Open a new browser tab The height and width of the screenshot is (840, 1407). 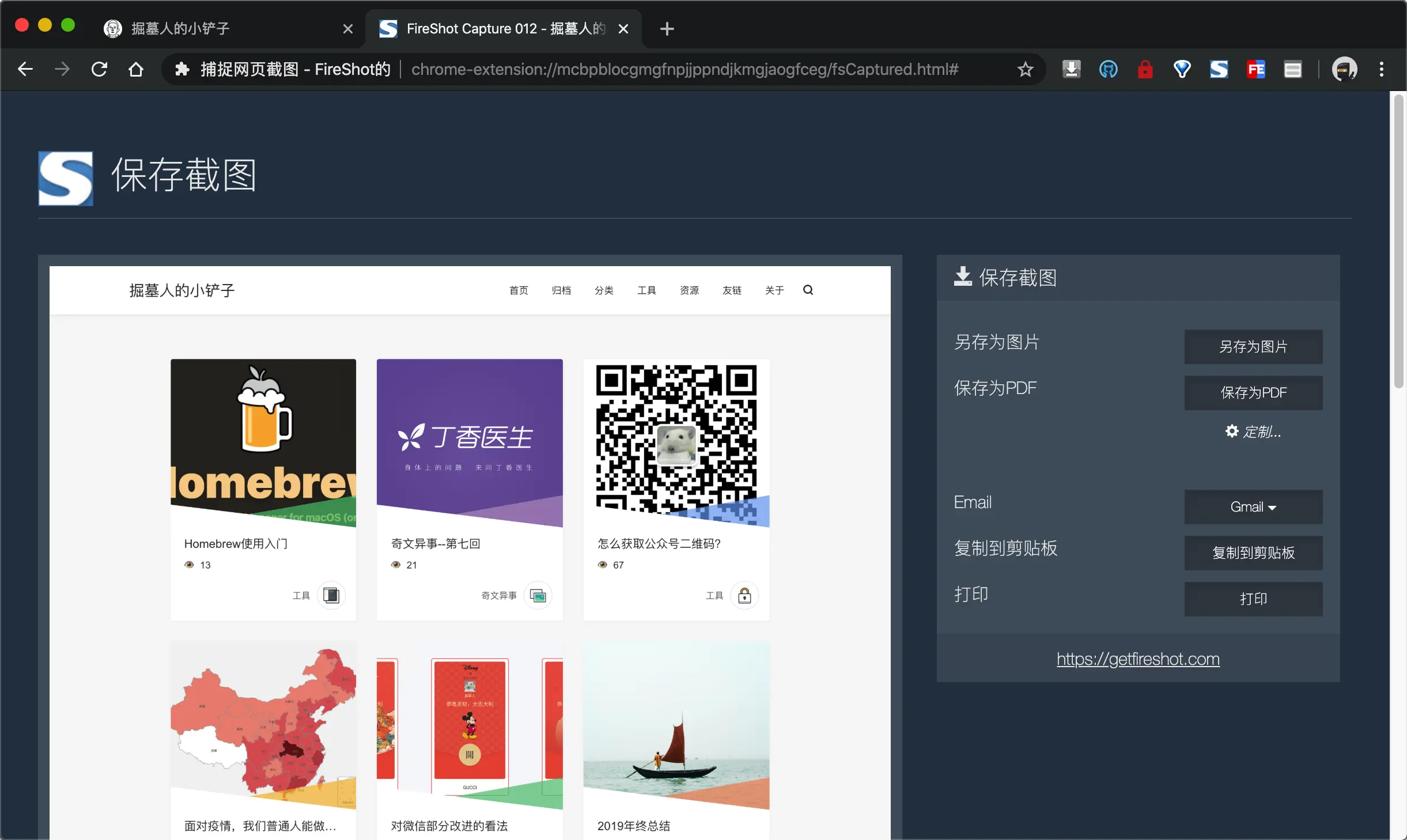pos(667,28)
